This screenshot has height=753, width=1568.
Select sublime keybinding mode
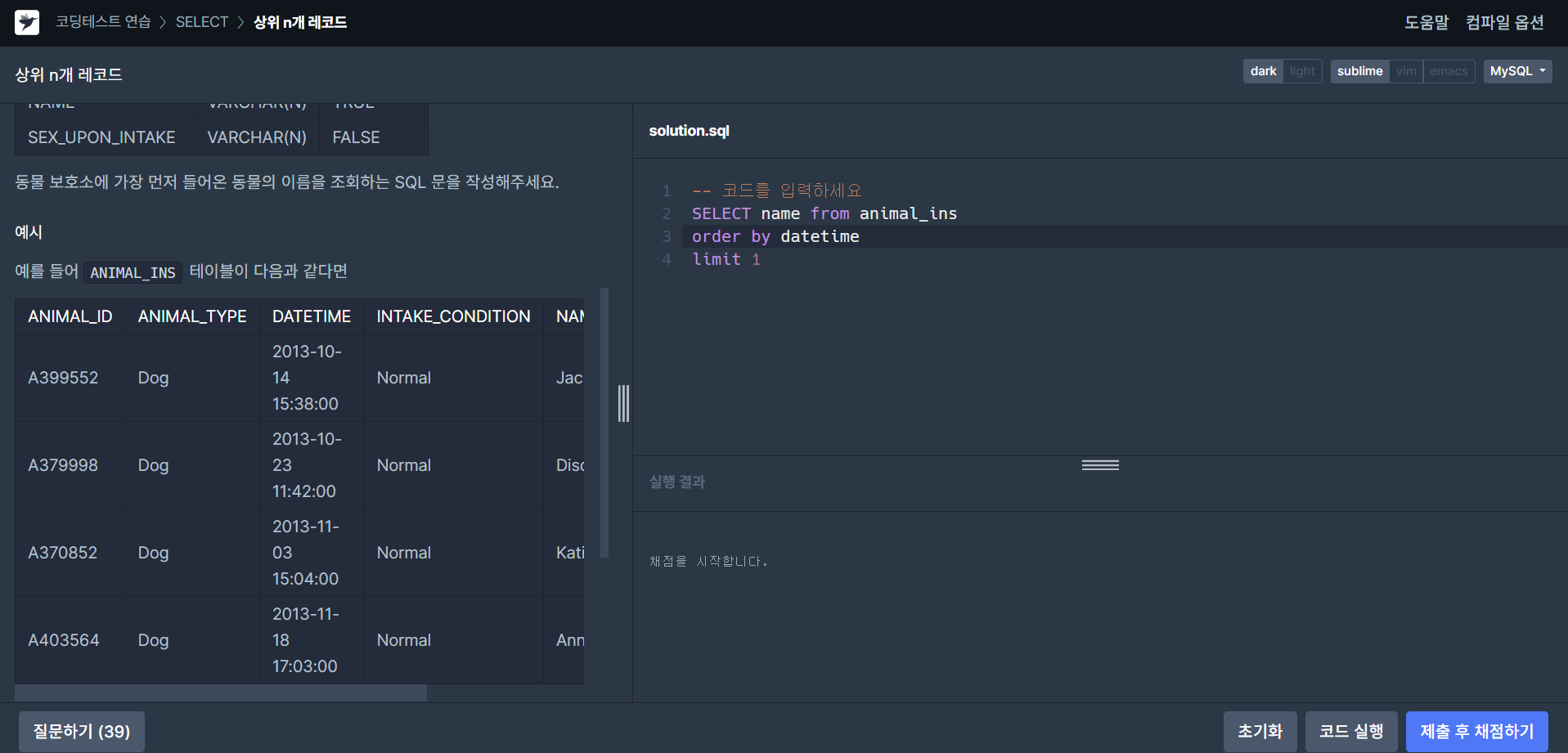click(x=1359, y=71)
